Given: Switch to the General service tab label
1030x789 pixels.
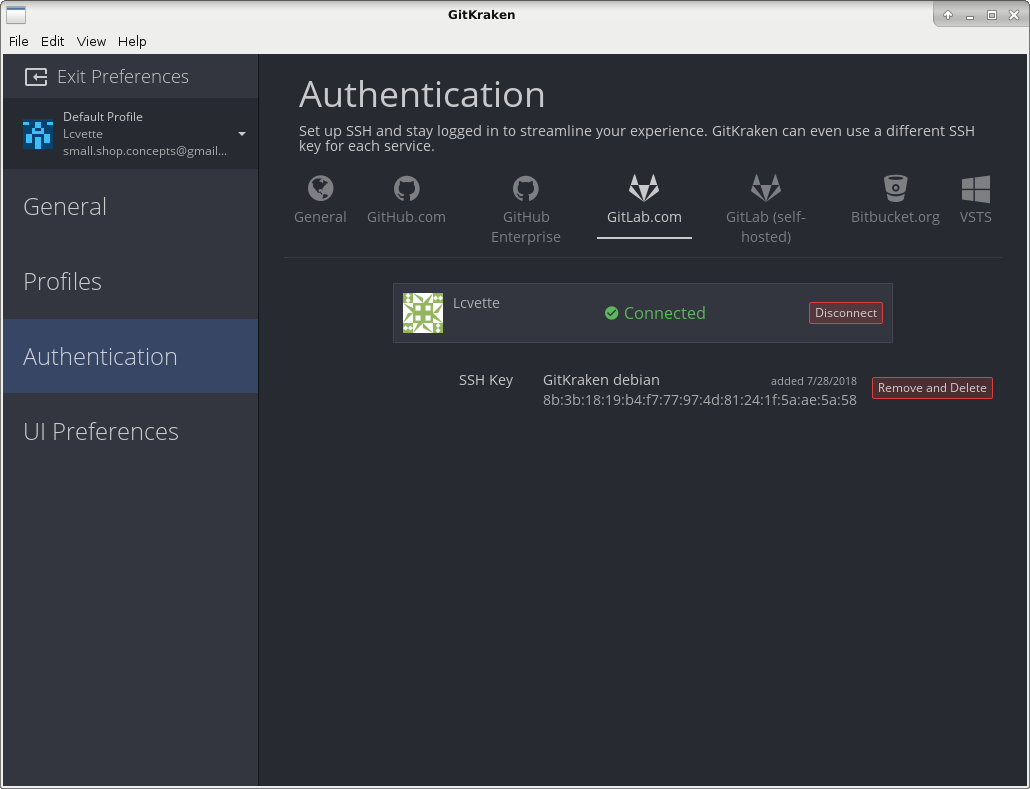Looking at the screenshot, I should pos(320,217).
